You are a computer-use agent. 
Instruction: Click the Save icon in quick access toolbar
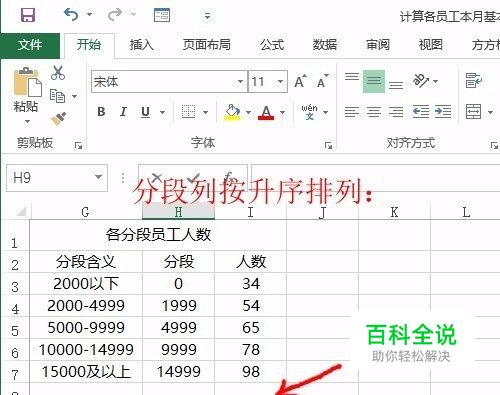pyautogui.click(x=28, y=15)
